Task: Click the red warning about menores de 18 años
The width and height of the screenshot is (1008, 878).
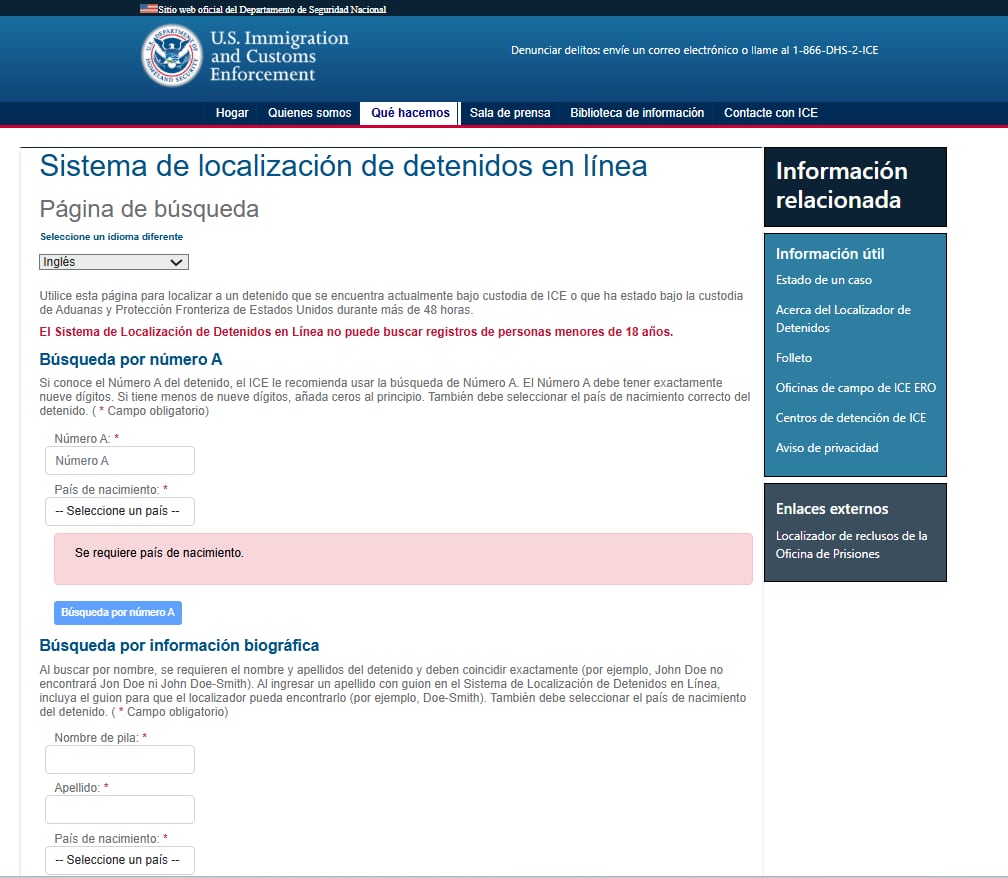Action: [x=356, y=332]
